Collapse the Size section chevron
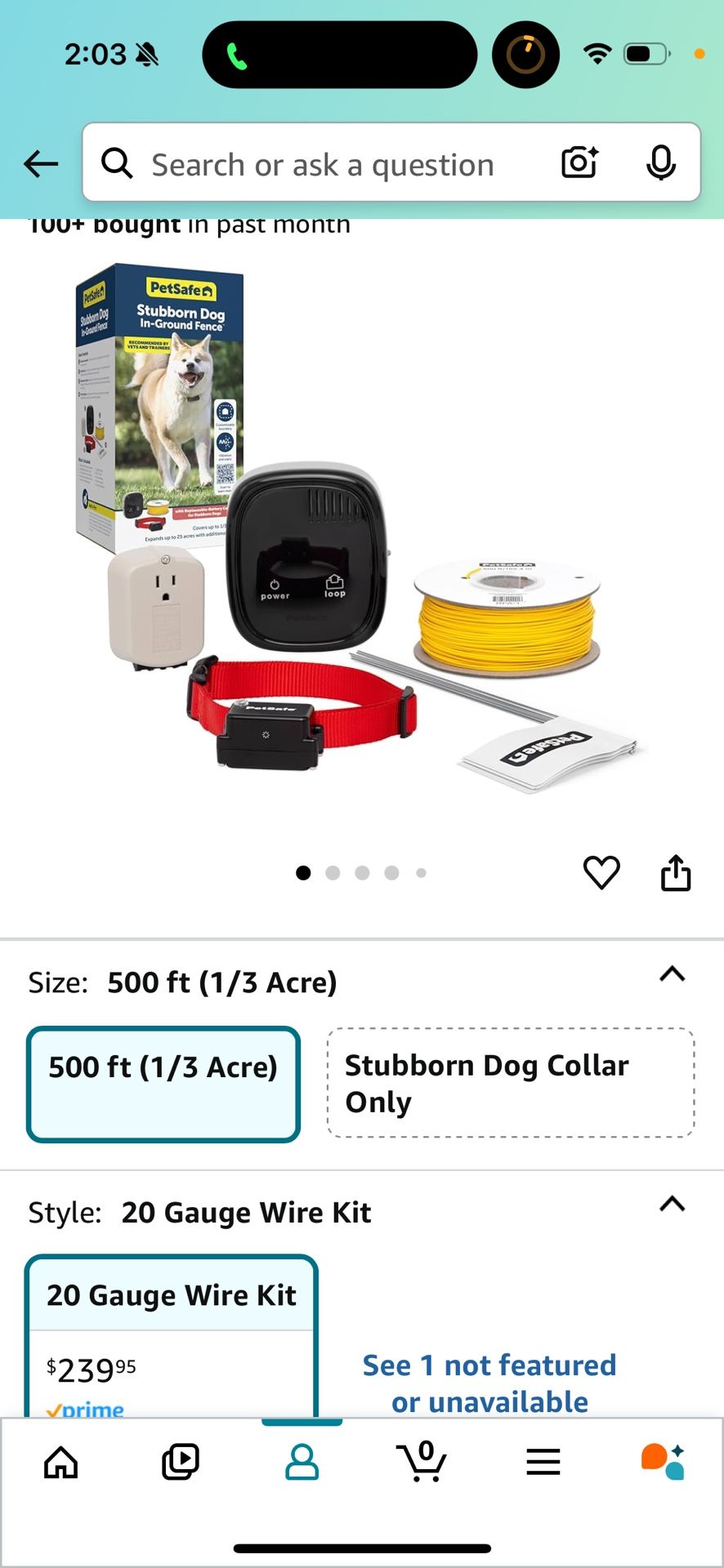This screenshot has width=724, height=1568. 672,973
